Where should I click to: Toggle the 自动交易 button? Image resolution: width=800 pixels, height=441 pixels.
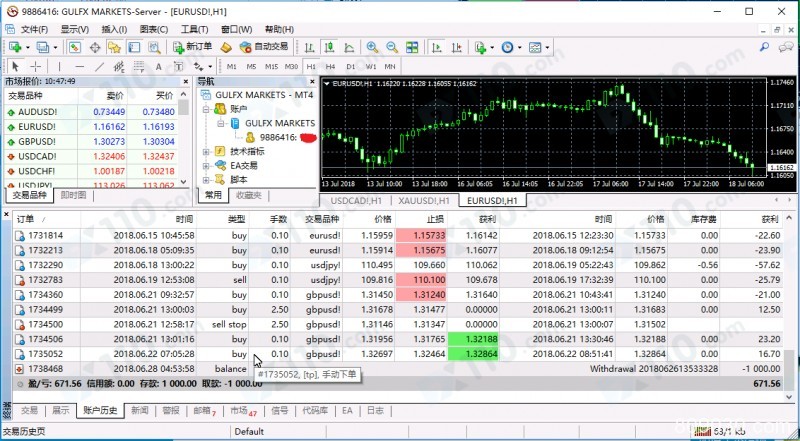(264, 47)
